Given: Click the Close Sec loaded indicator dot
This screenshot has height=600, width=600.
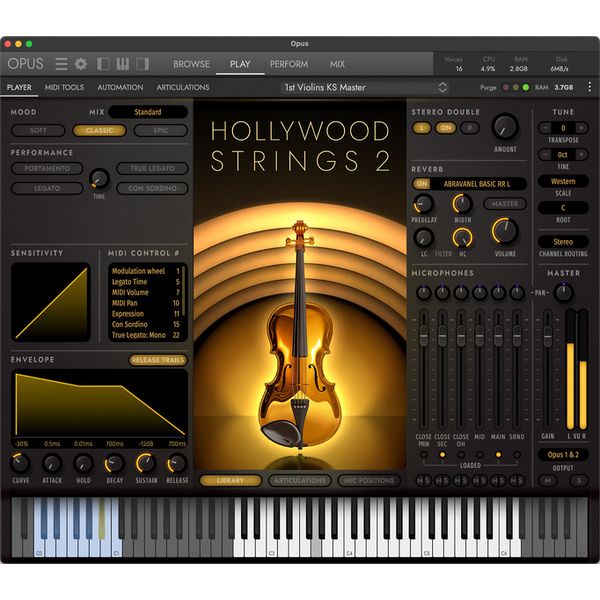Looking at the screenshot, I should tap(442, 455).
